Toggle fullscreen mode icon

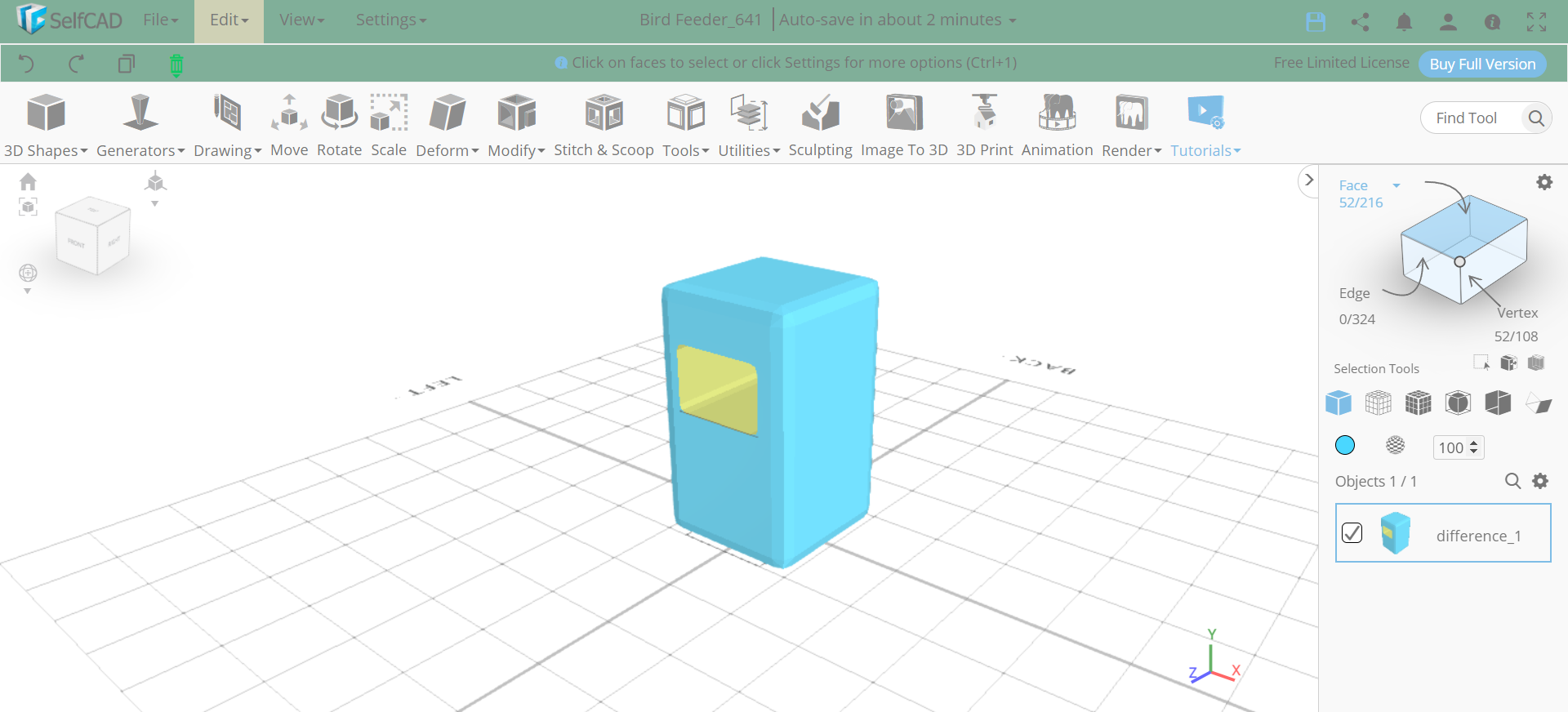click(1536, 22)
